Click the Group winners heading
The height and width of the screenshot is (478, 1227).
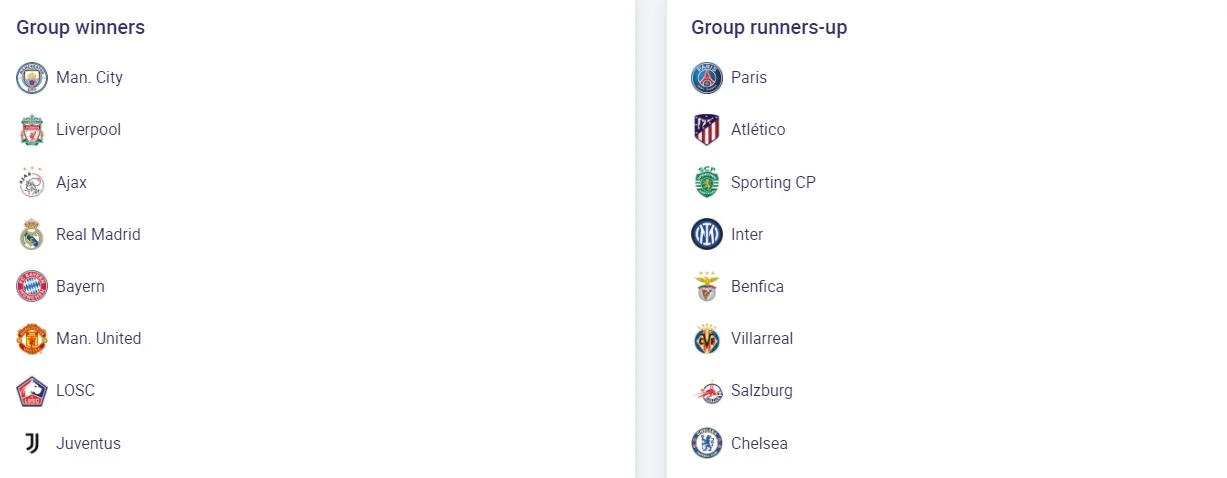pyautogui.click(x=80, y=28)
